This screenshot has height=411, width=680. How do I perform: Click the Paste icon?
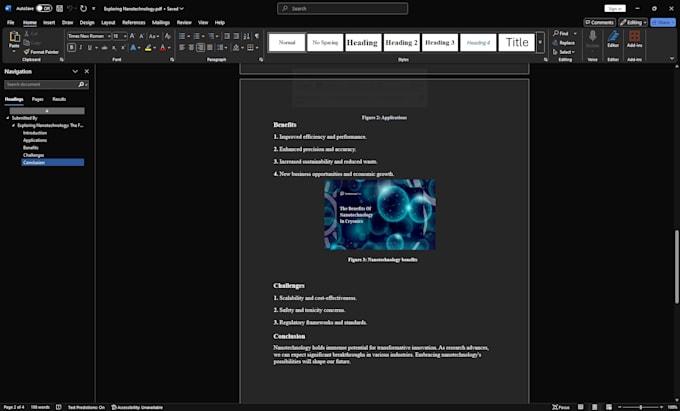tap(14, 37)
